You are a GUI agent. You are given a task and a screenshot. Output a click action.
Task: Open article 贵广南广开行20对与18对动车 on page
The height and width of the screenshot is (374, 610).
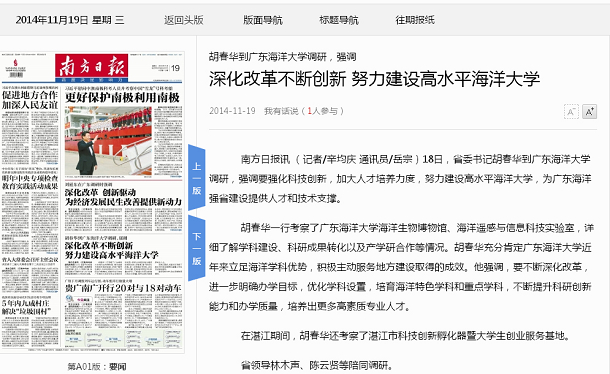click(123, 288)
